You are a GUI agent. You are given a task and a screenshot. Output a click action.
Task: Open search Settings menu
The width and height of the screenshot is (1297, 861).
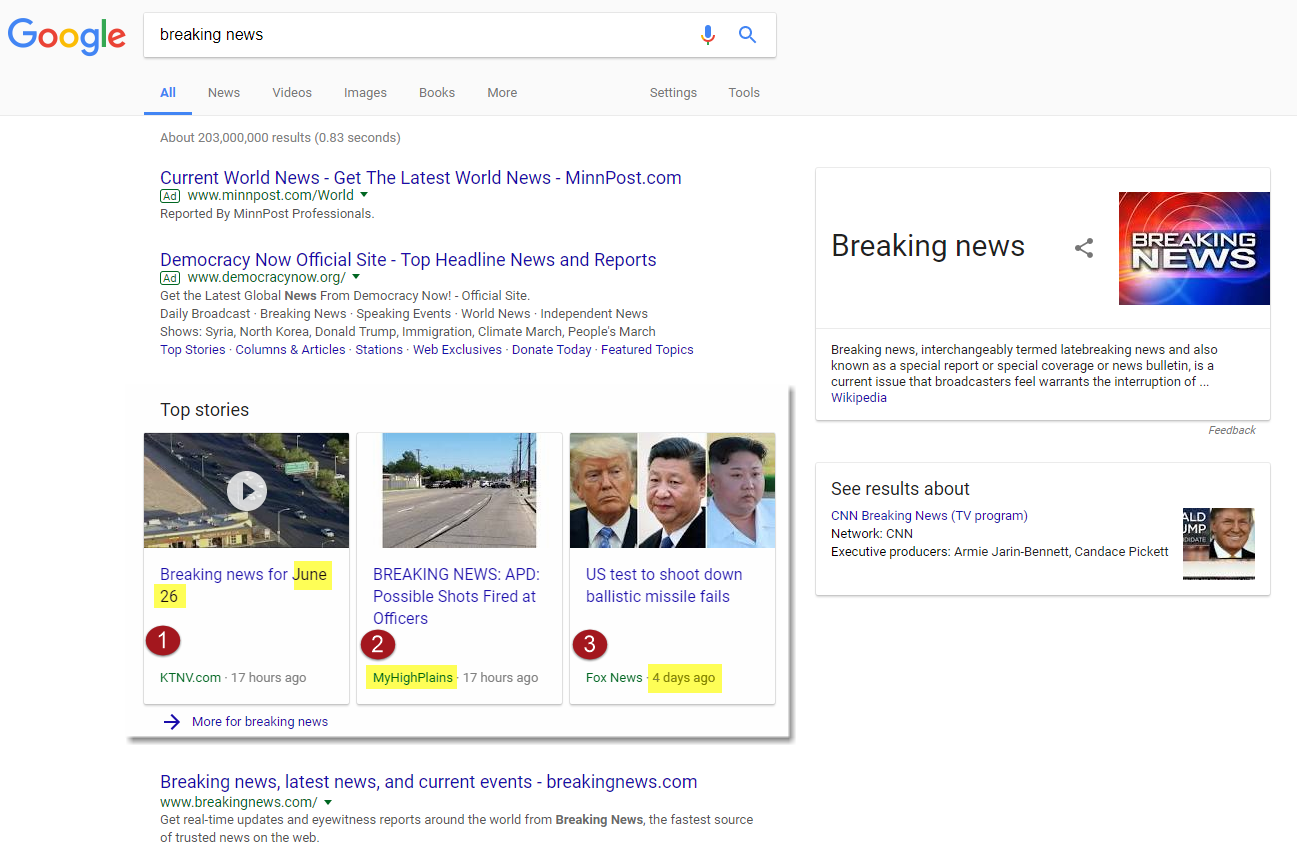point(673,93)
